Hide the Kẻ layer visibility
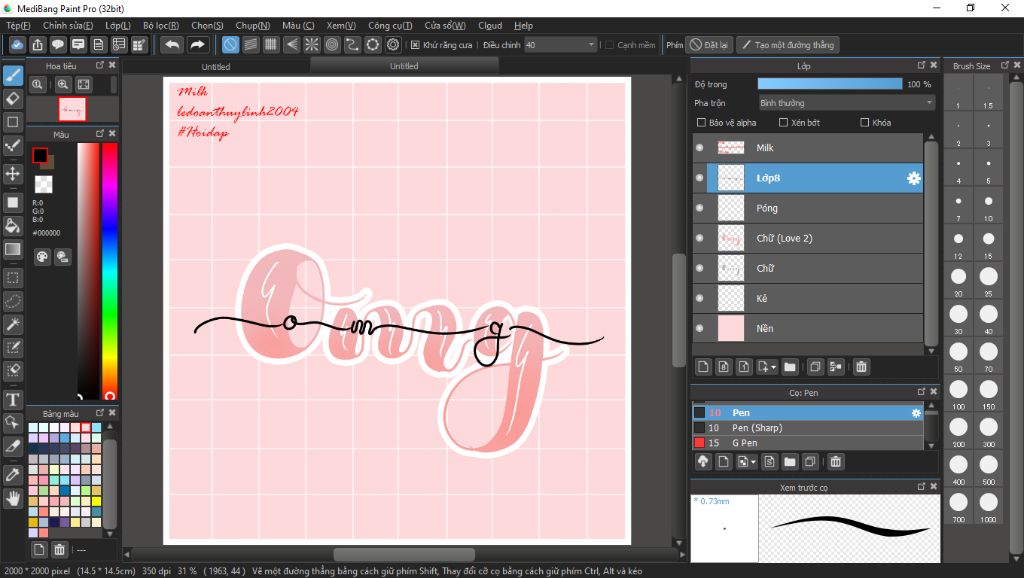Image resolution: width=1024 pixels, height=578 pixels. 699,298
